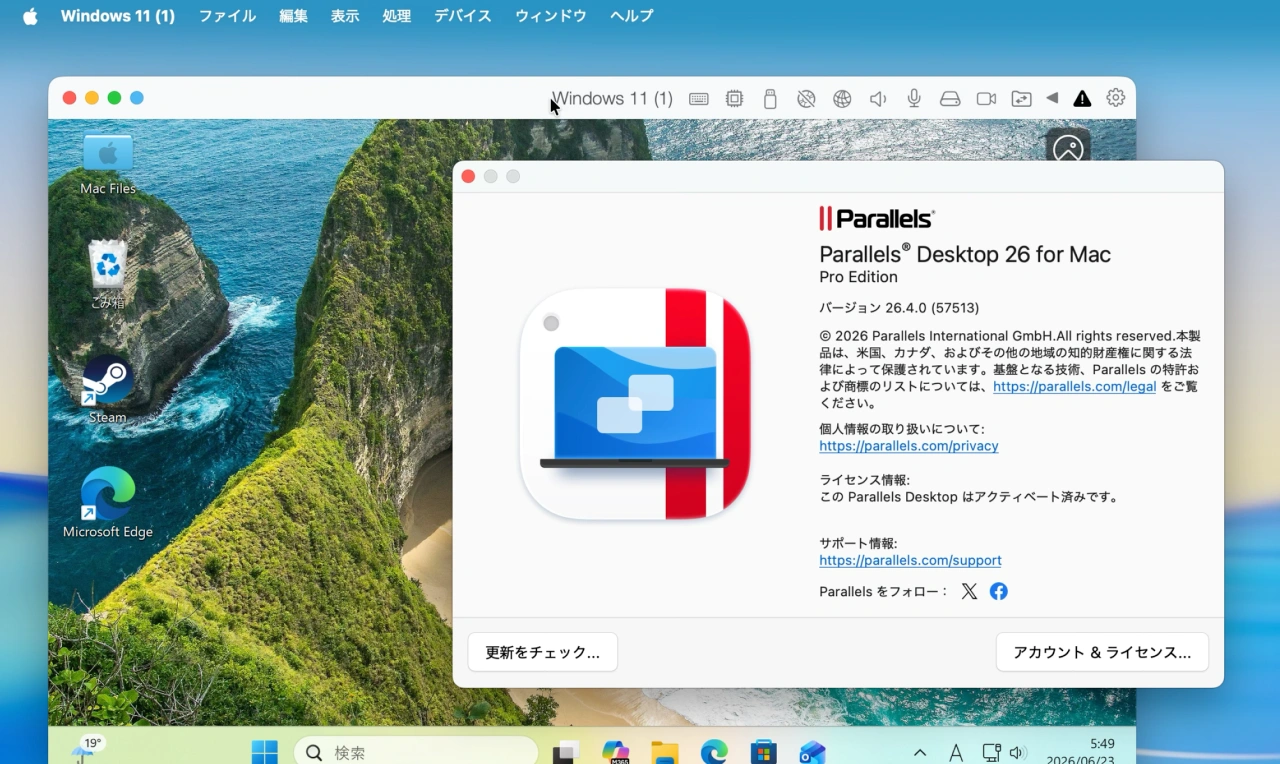The width and height of the screenshot is (1280, 764).
Task: Open the hard disk icon in VM toolbar
Action: (950, 99)
